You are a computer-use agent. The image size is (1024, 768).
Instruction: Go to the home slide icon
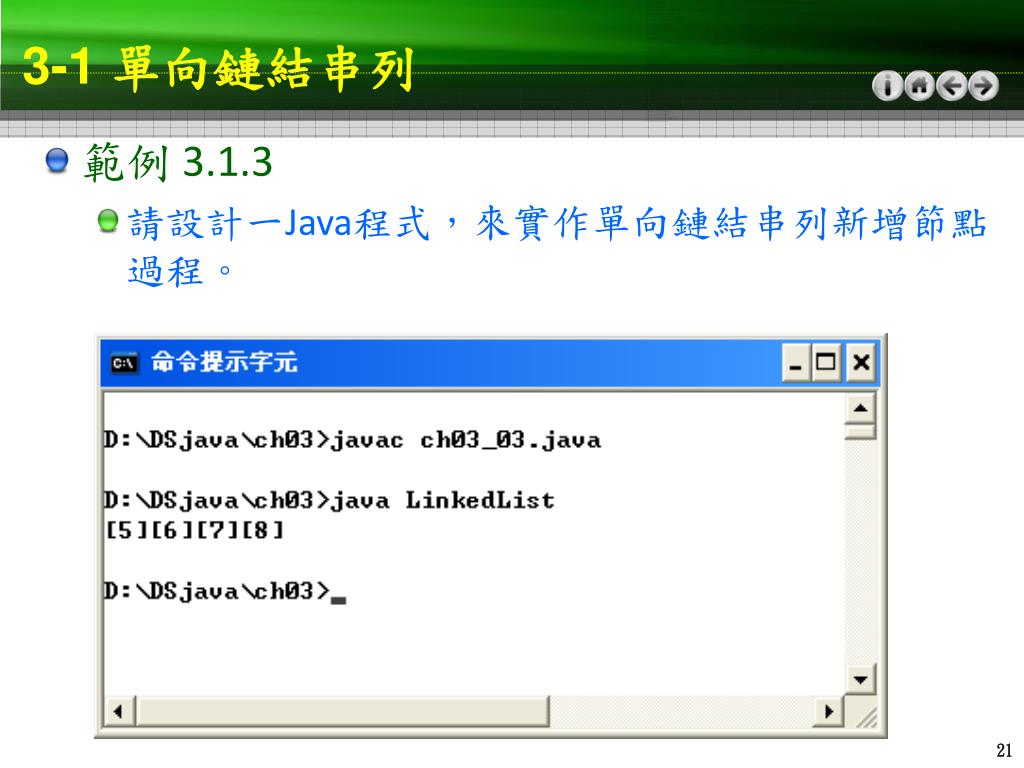pos(919,86)
